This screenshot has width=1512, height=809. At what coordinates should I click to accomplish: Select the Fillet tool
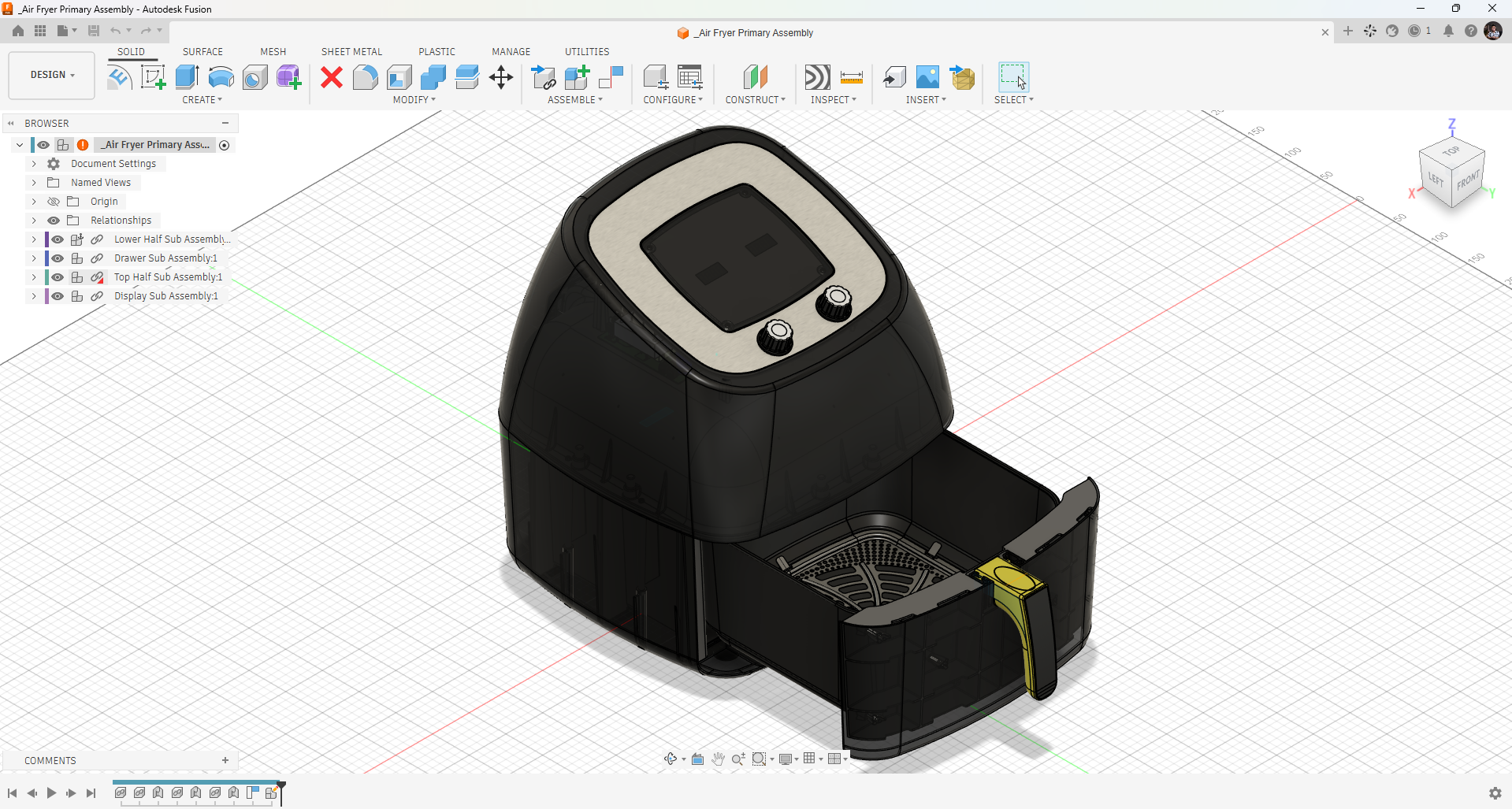(365, 77)
